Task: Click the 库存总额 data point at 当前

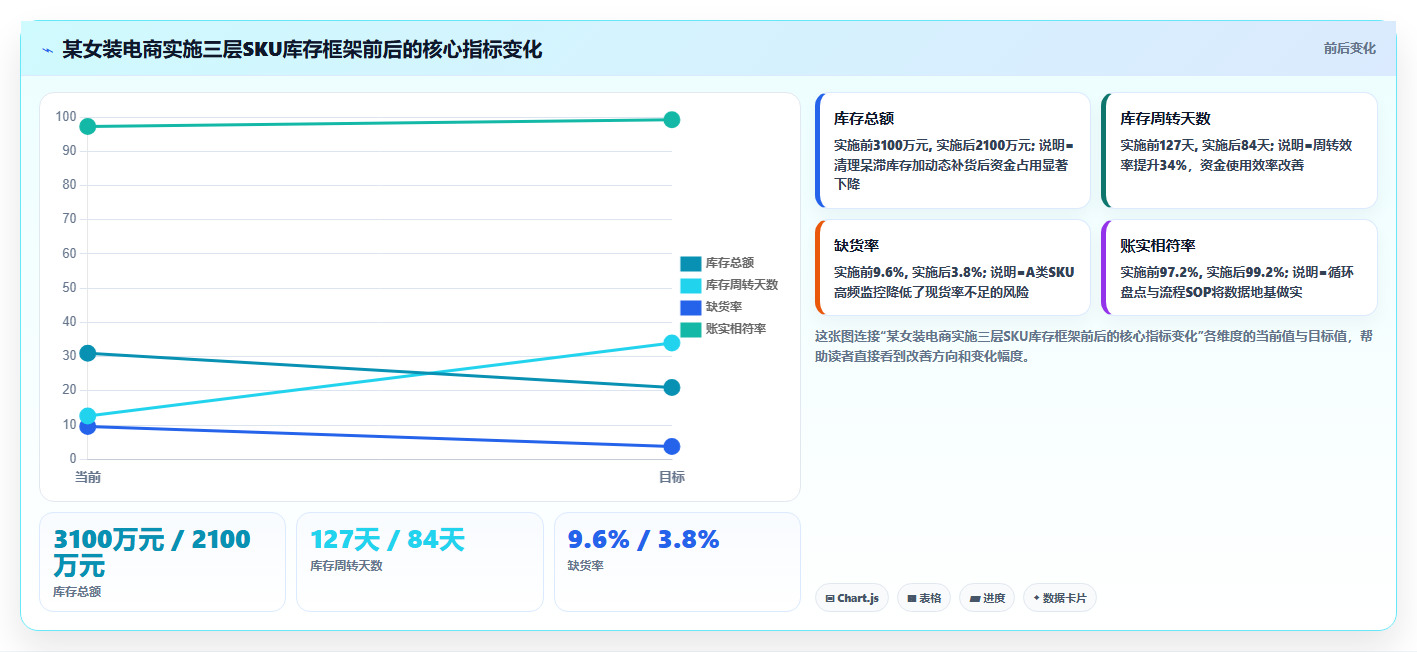Action: [88, 353]
